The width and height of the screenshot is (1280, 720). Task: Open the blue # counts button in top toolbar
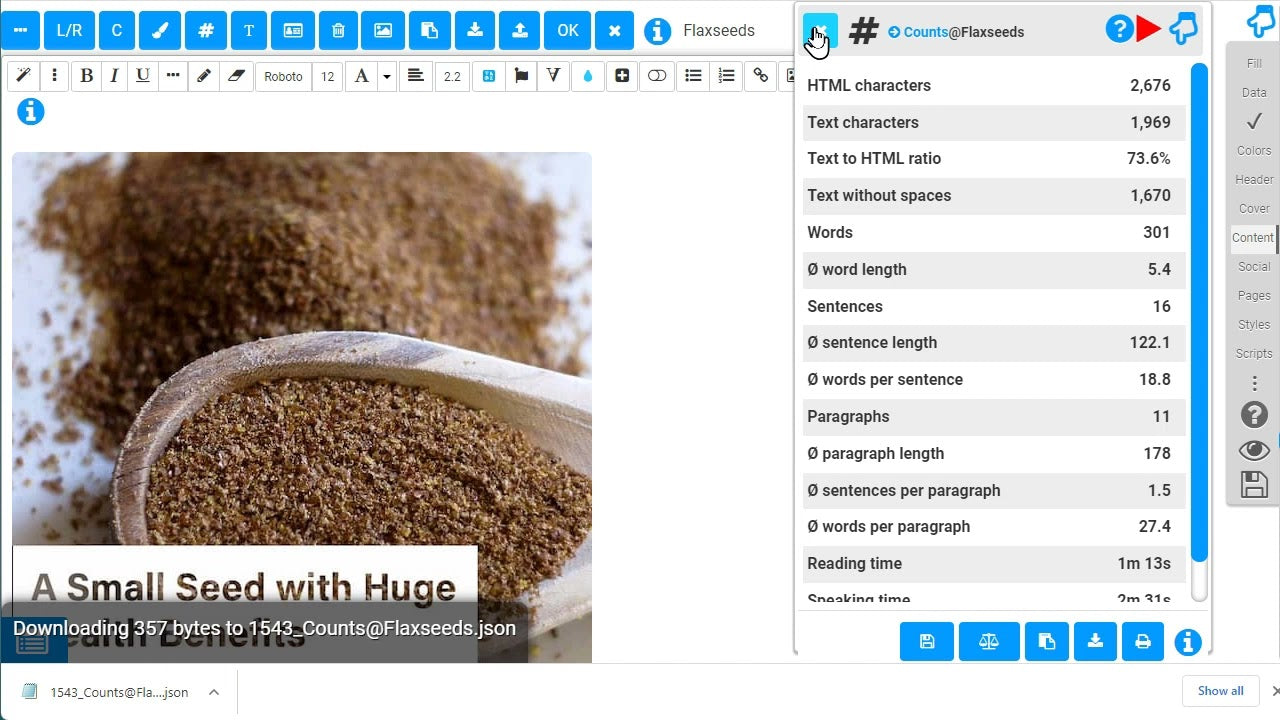(x=205, y=30)
